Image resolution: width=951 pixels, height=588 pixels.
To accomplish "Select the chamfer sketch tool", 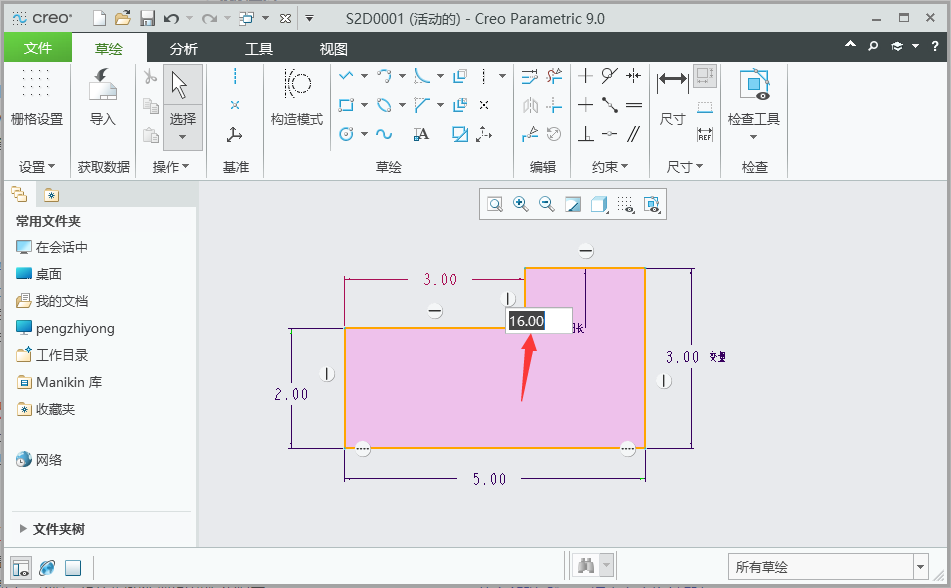I will pyautogui.click(x=422, y=105).
